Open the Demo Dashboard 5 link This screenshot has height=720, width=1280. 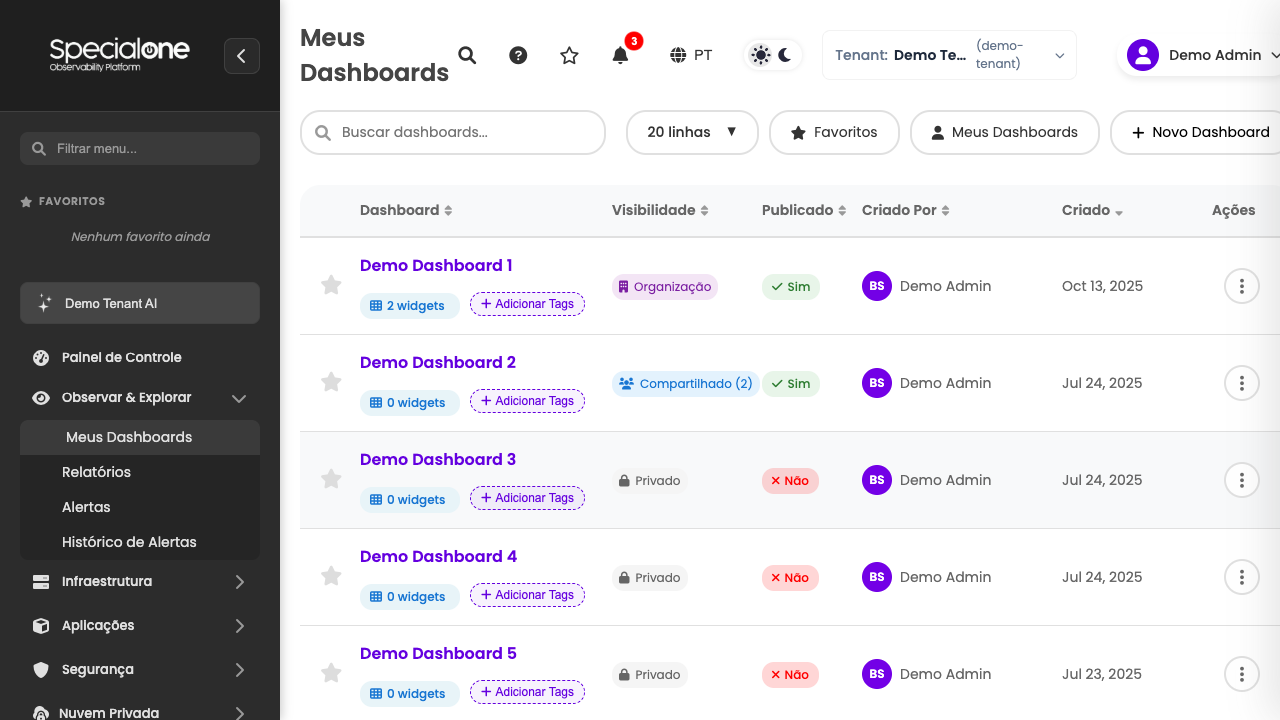click(438, 653)
